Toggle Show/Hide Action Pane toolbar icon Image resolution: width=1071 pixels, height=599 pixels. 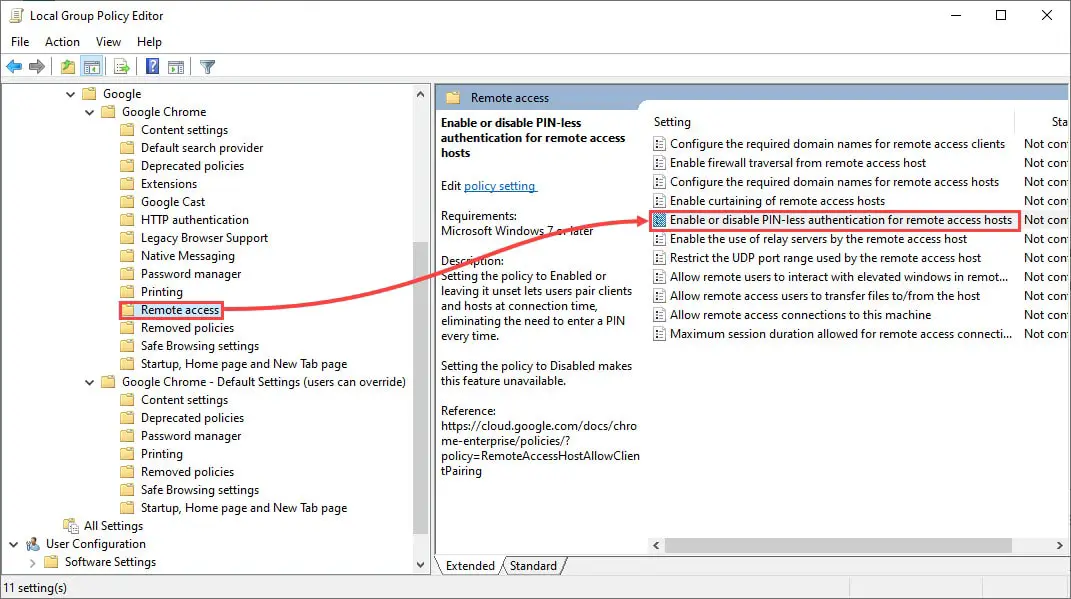[176, 66]
